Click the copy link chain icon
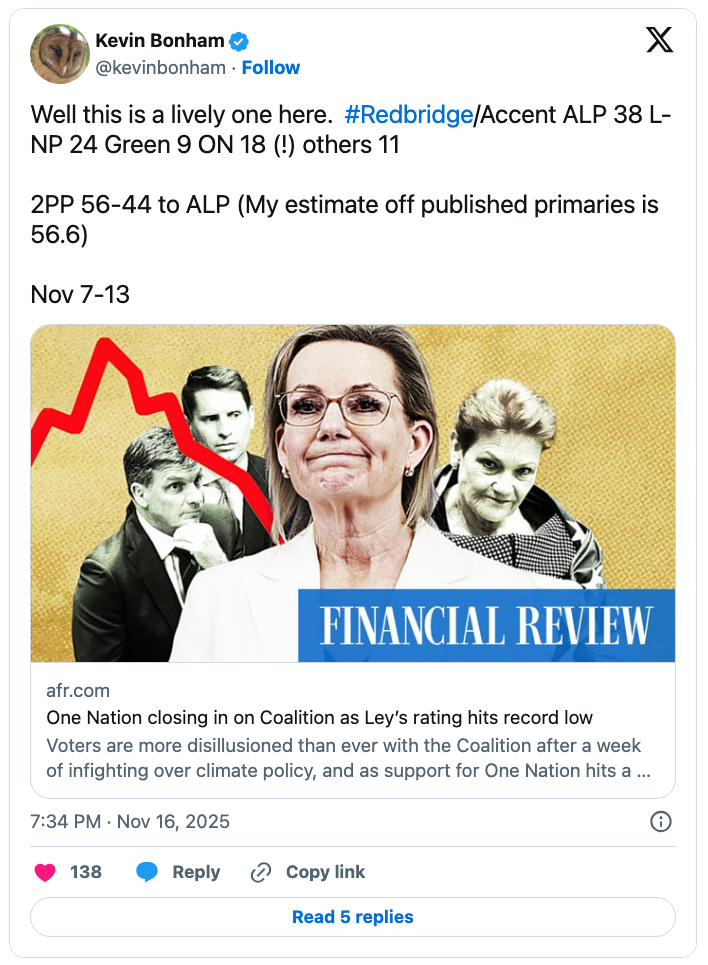The width and height of the screenshot is (708, 965). coord(261,872)
